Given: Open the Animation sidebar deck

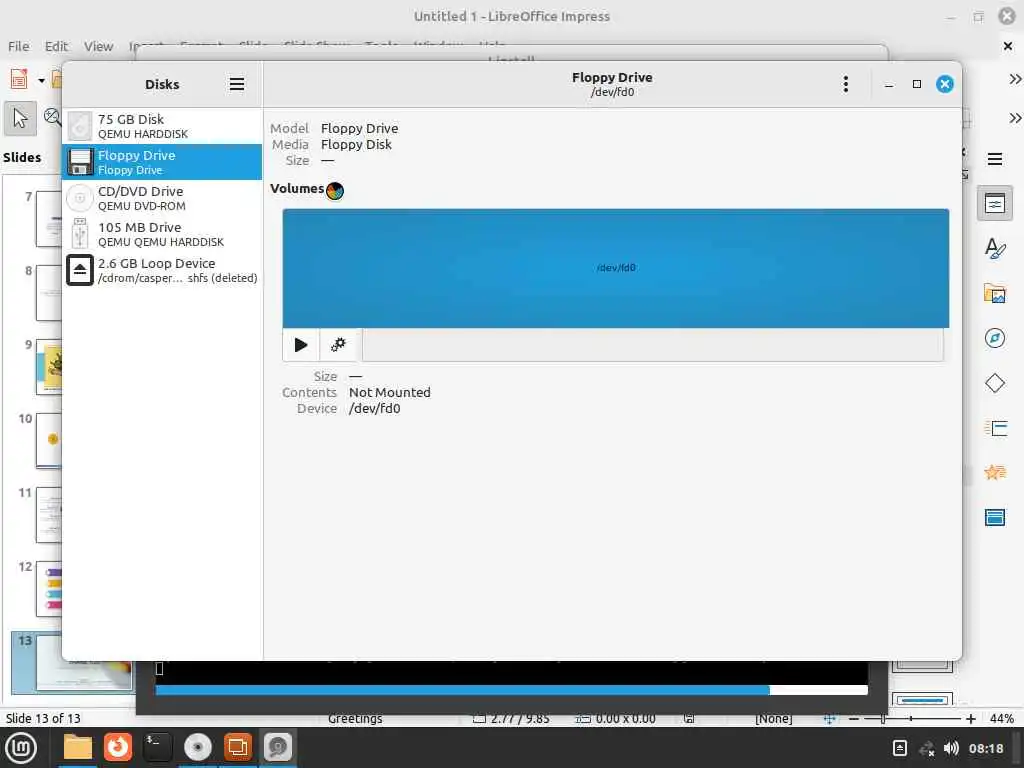Looking at the screenshot, I should [995, 472].
